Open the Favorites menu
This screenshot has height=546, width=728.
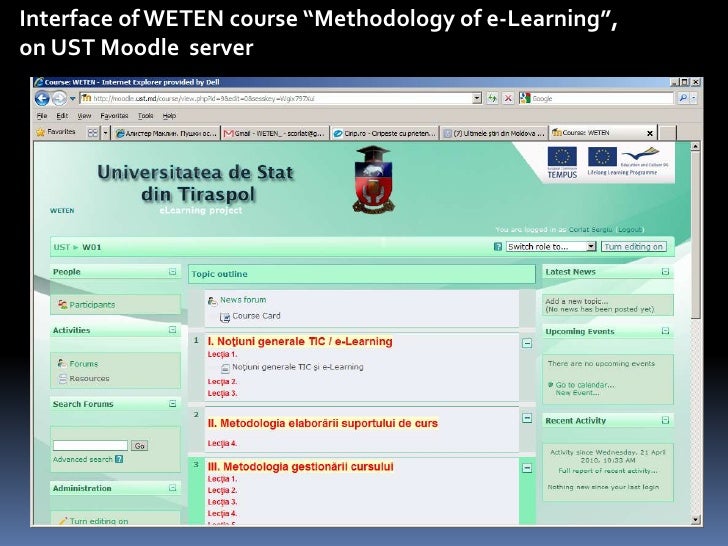[114, 116]
